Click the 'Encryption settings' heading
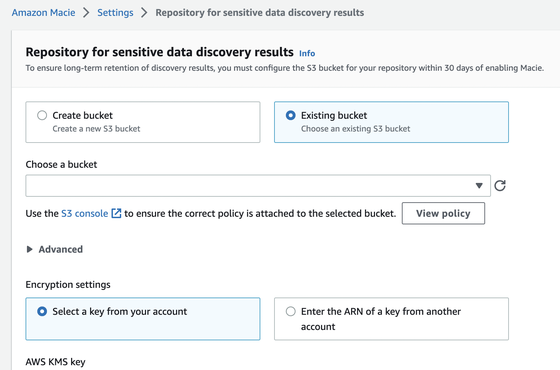This screenshot has height=370, width=560. [68, 285]
